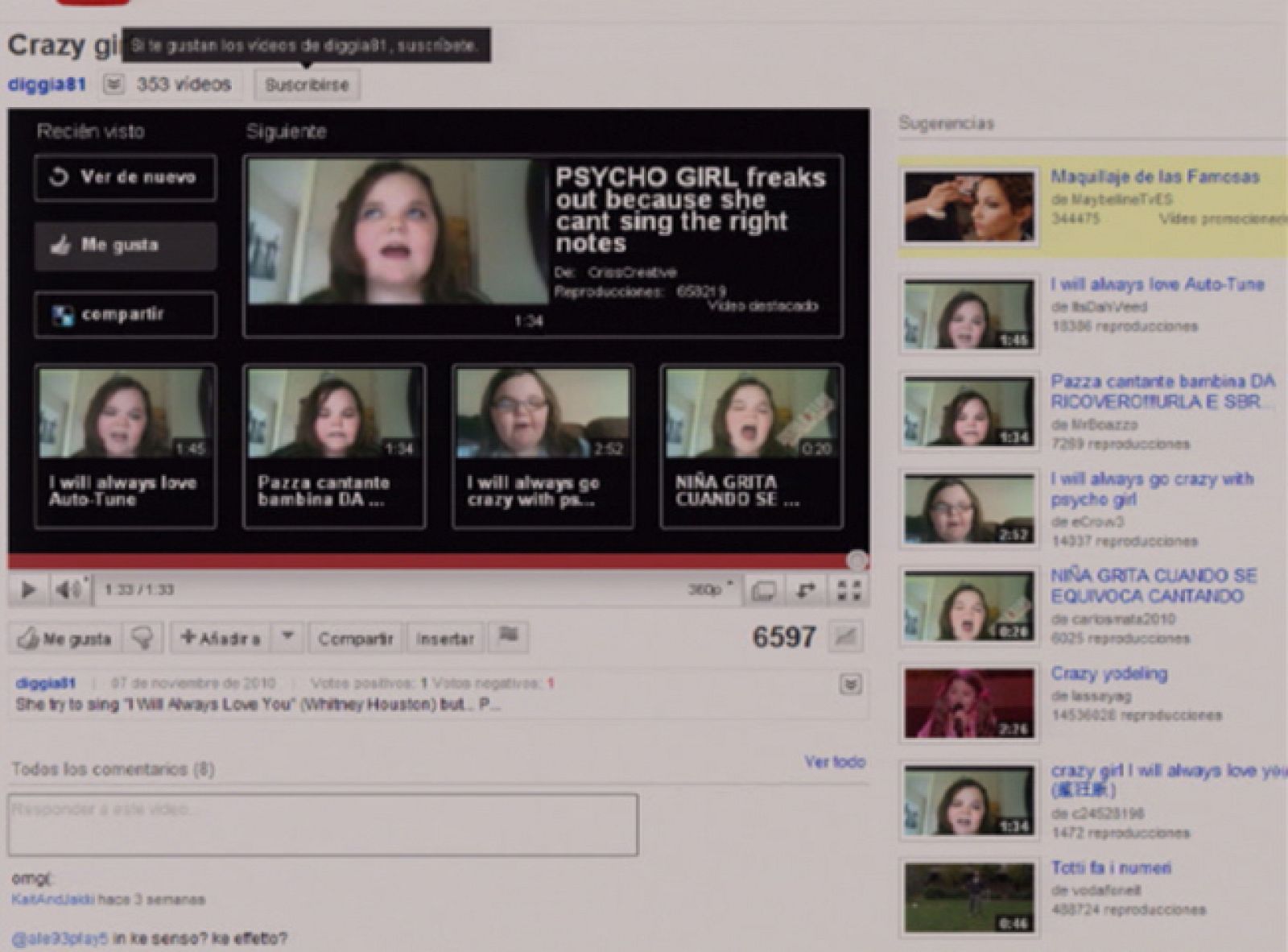The image size is (1288, 952).
Task: Toggle the dislike icon next to Me gusta
Action: (x=143, y=637)
